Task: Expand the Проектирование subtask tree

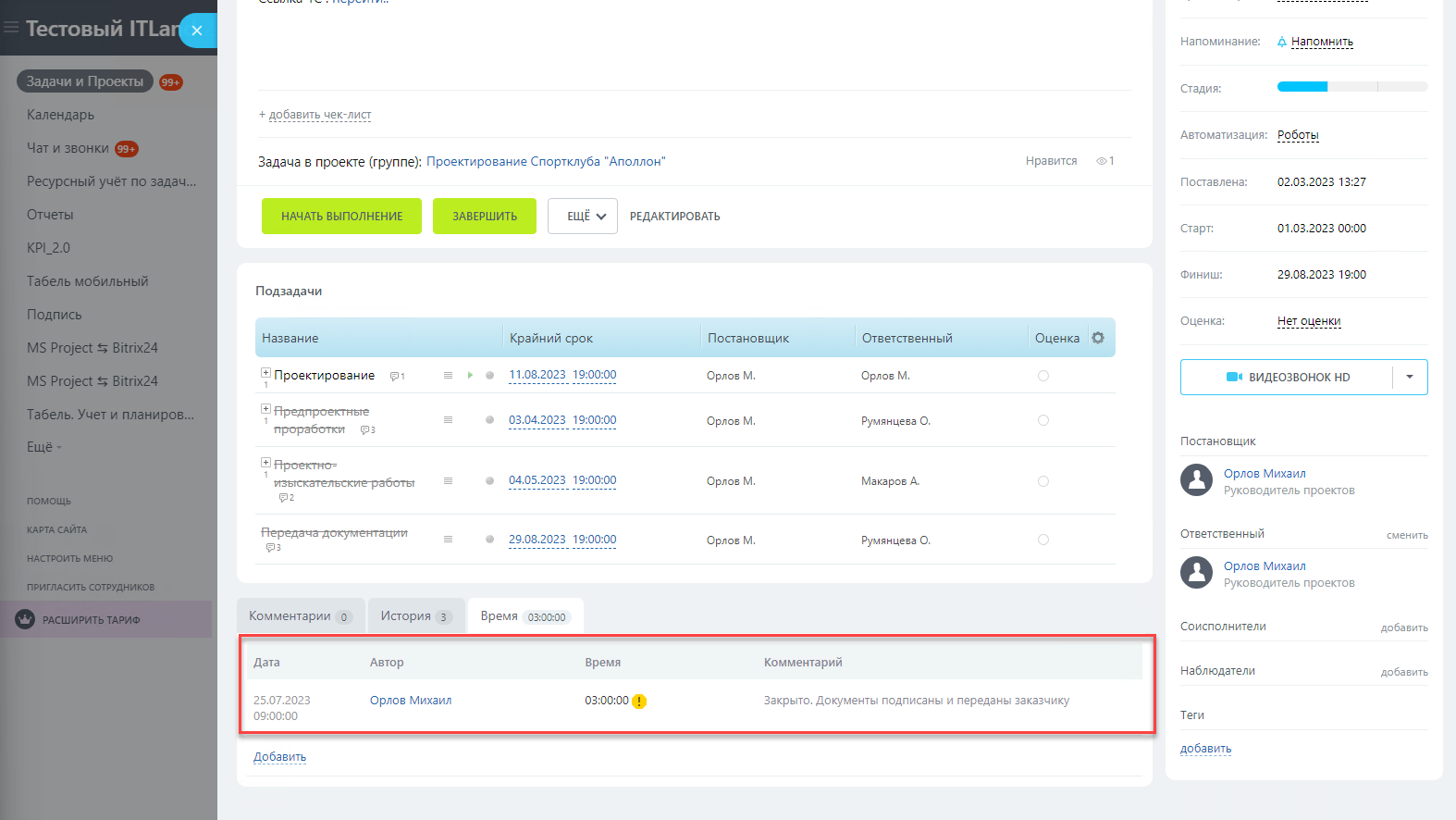Action: coord(265,373)
